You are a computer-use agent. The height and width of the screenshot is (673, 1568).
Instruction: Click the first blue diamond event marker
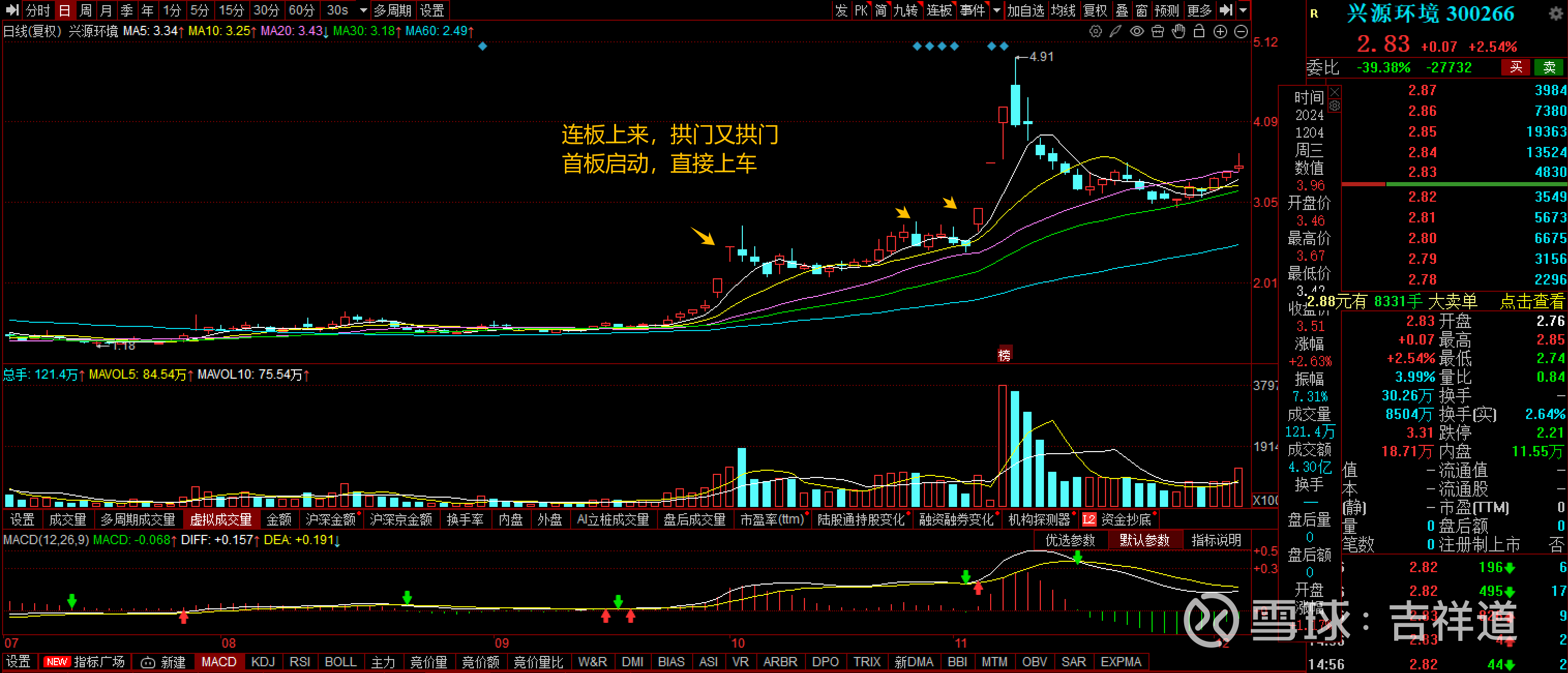click(482, 46)
